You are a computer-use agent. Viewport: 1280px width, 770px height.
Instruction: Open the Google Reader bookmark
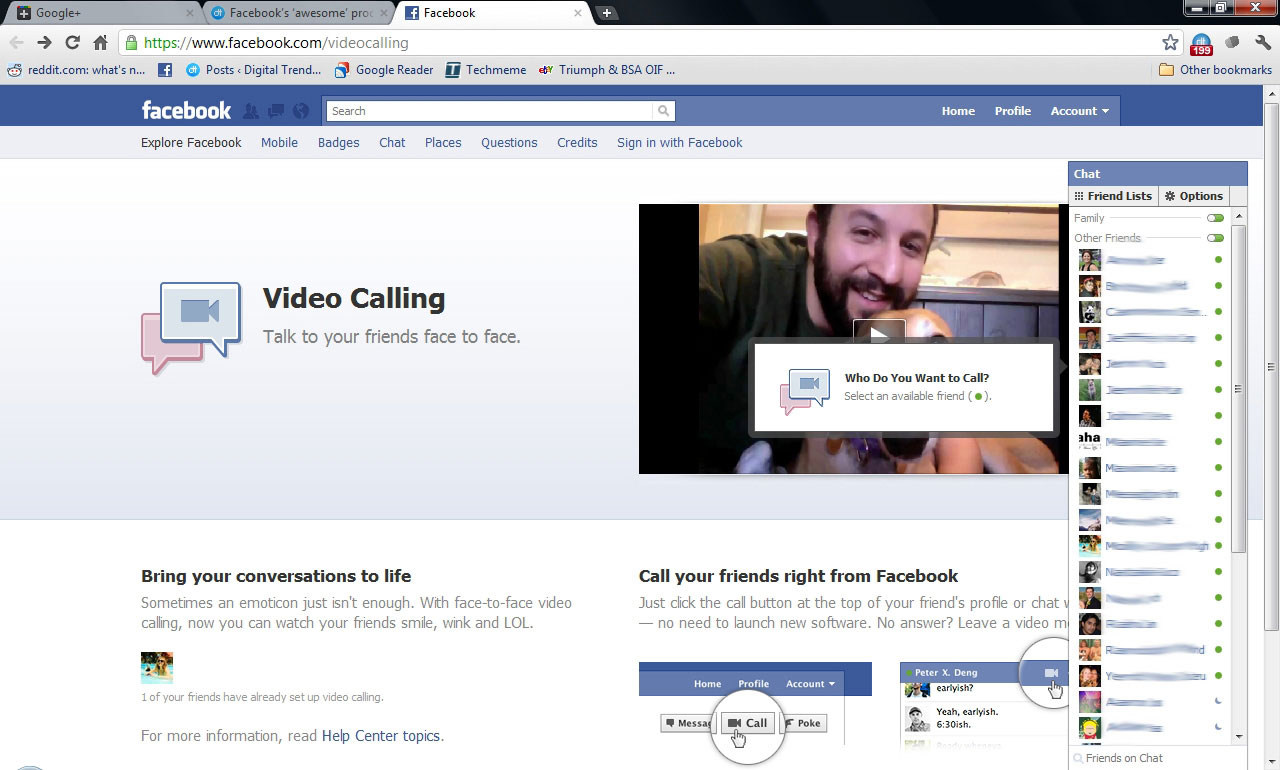(384, 70)
